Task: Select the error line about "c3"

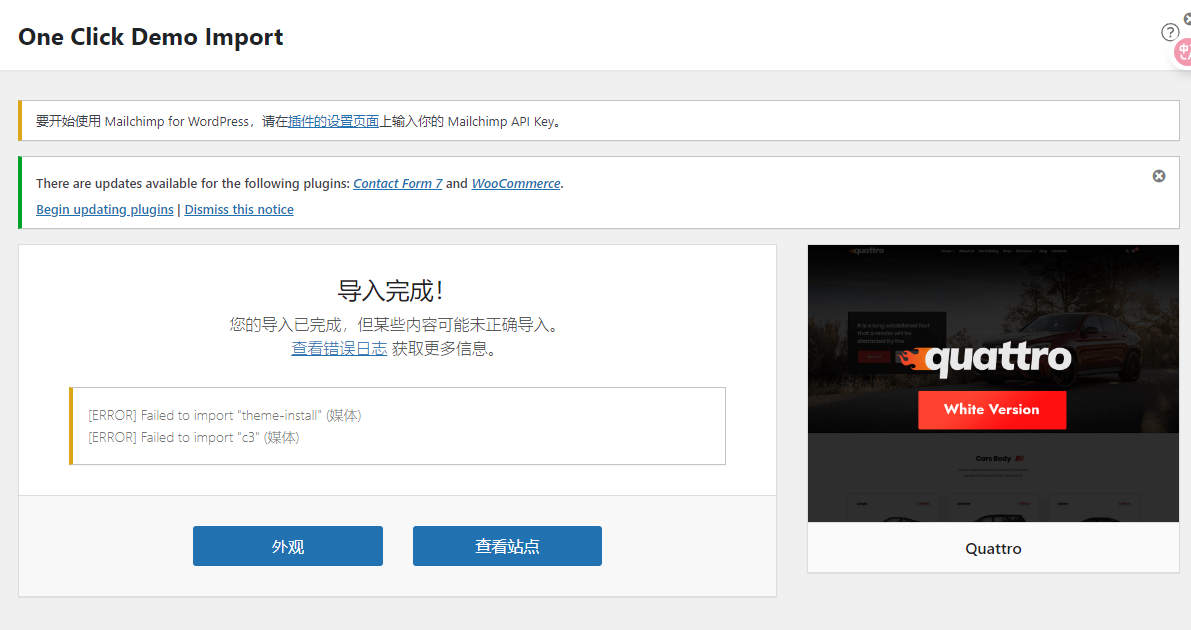Action: click(x=194, y=438)
